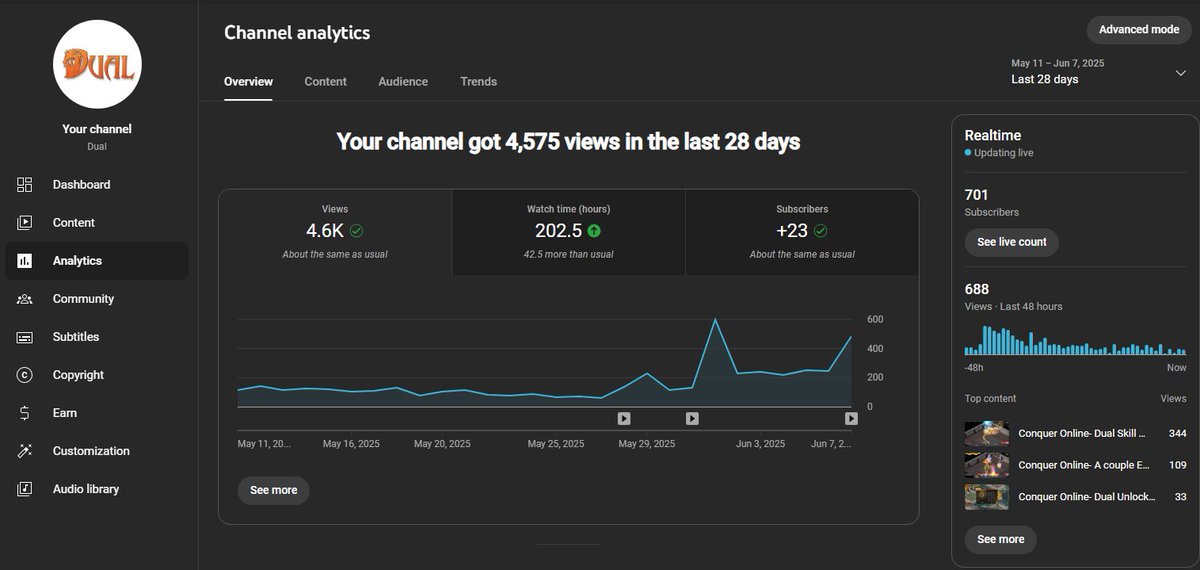This screenshot has height=570, width=1200.
Task: Click the Conquer Online- Dual Unlock... title
Action: pyautogui.click(x=1087, y=497)
